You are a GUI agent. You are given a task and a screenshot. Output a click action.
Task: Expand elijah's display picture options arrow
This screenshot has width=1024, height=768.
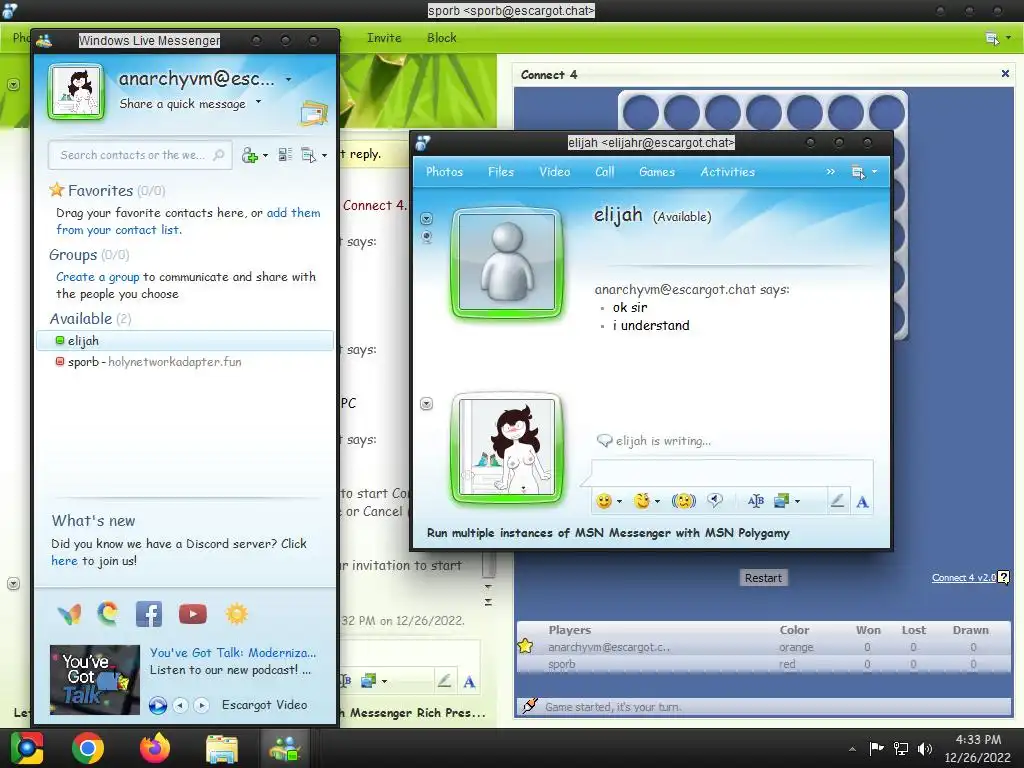tap(426, 218)
